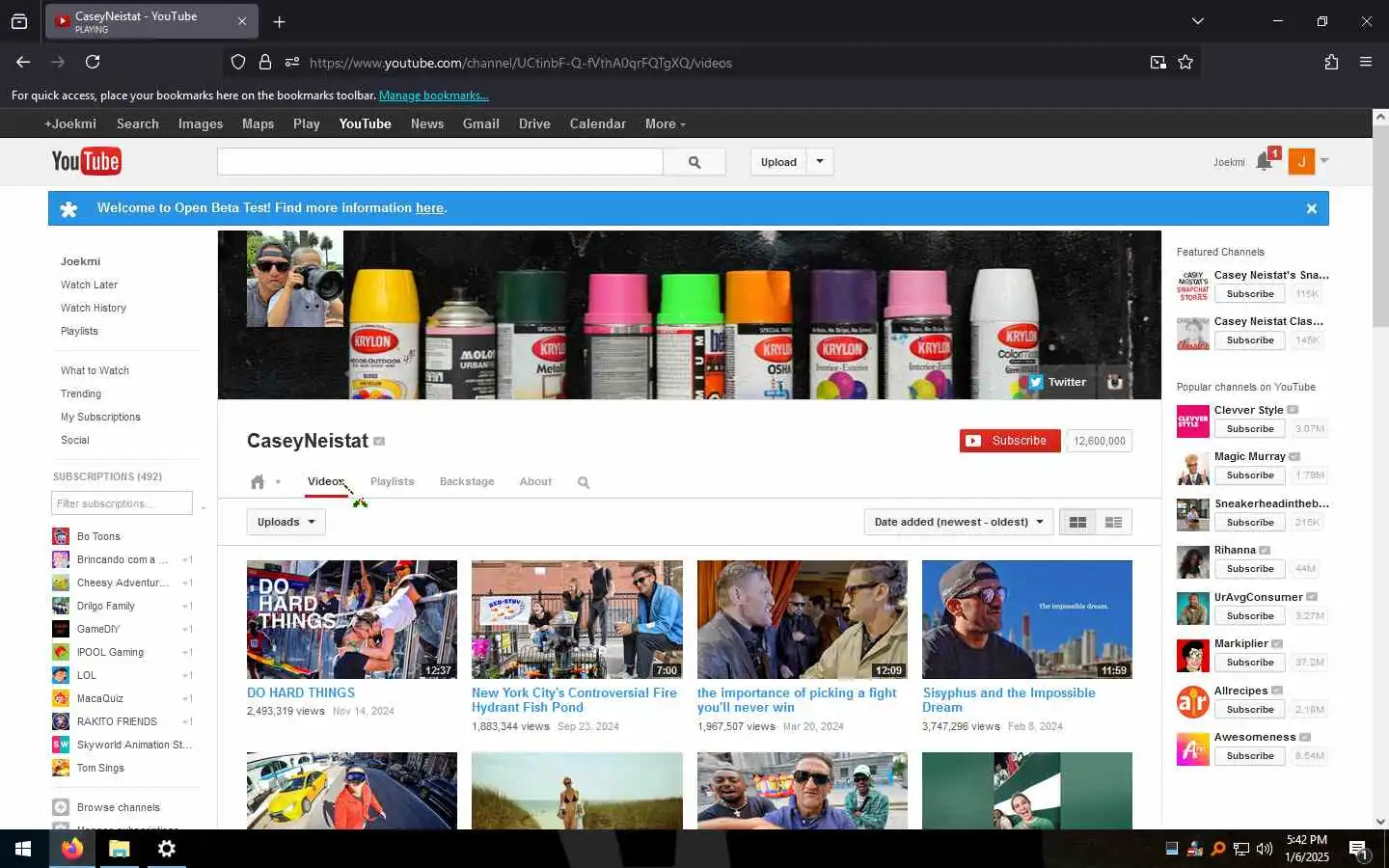Viewport: 1389px width, 868px height.
Task: Click the browser address bar URL
Action: coord(521,63)
